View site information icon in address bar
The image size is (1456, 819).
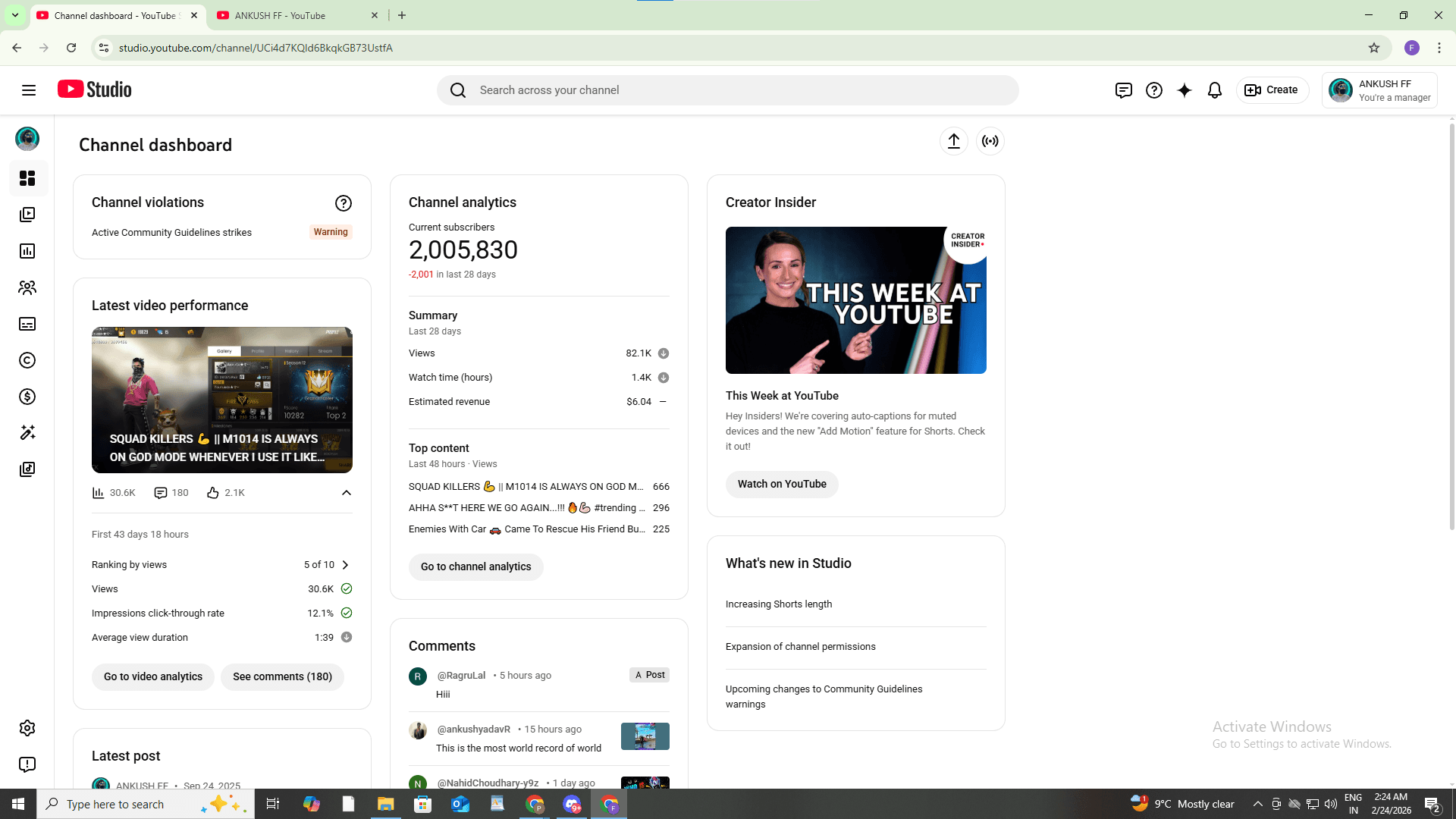pyautogui.click(x=104, y=48)
